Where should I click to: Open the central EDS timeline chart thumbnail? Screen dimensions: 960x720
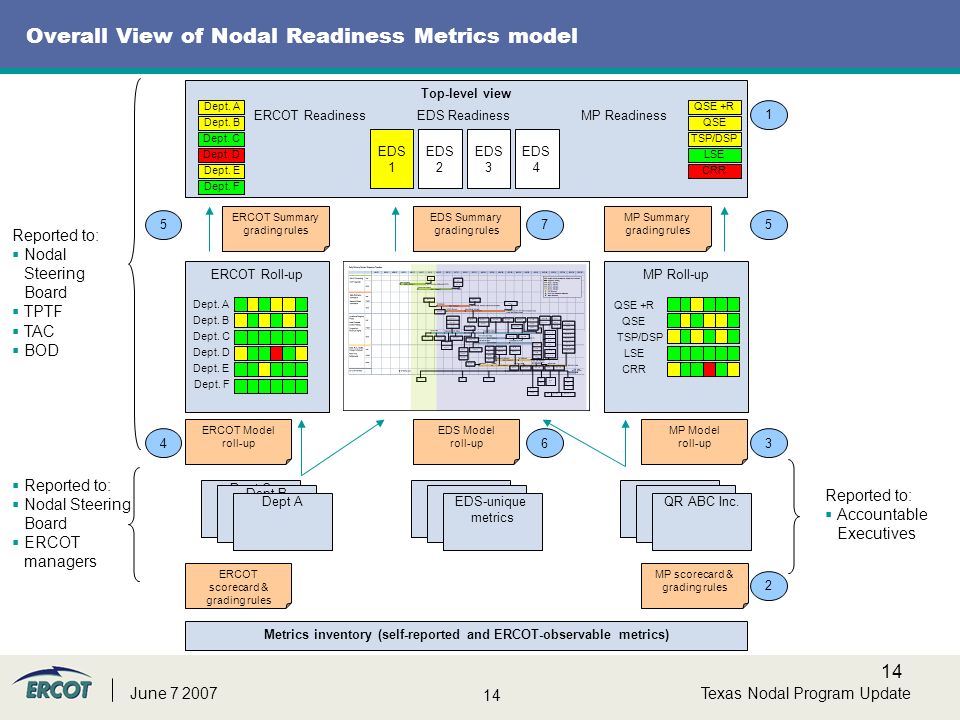[x=467, y=336]
